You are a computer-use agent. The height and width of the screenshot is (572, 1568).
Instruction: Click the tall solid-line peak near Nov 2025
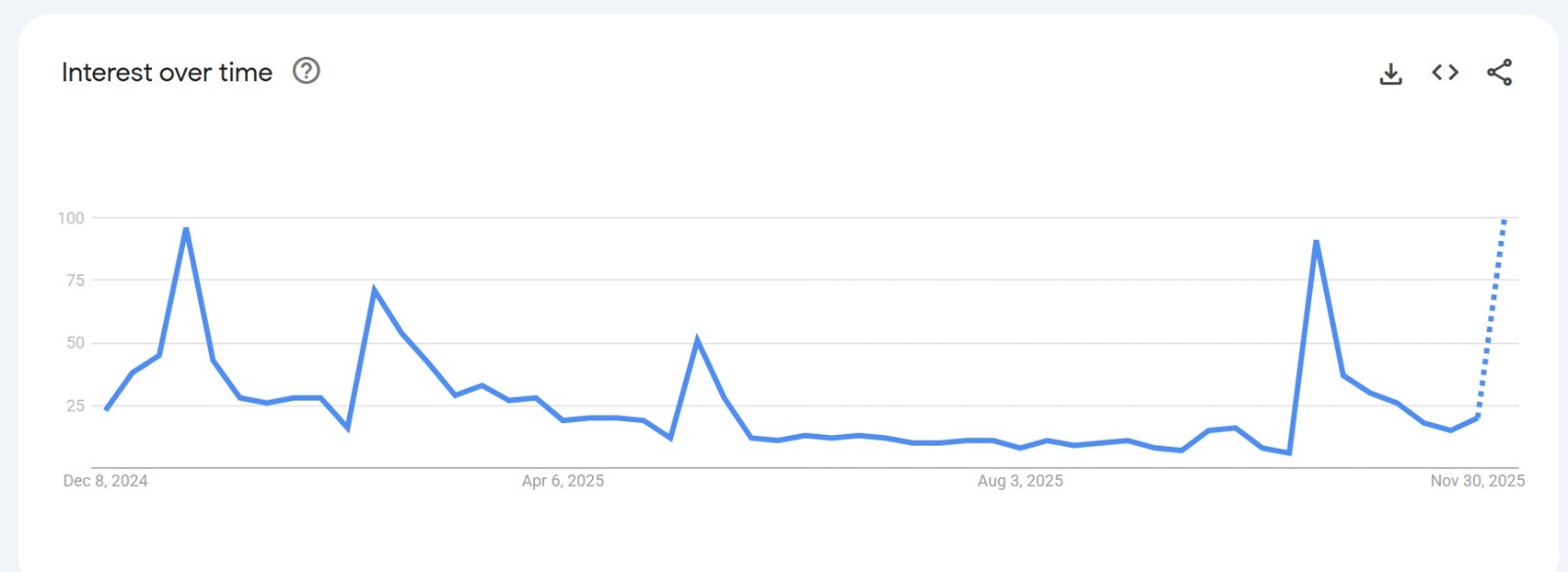[1316, 242]
